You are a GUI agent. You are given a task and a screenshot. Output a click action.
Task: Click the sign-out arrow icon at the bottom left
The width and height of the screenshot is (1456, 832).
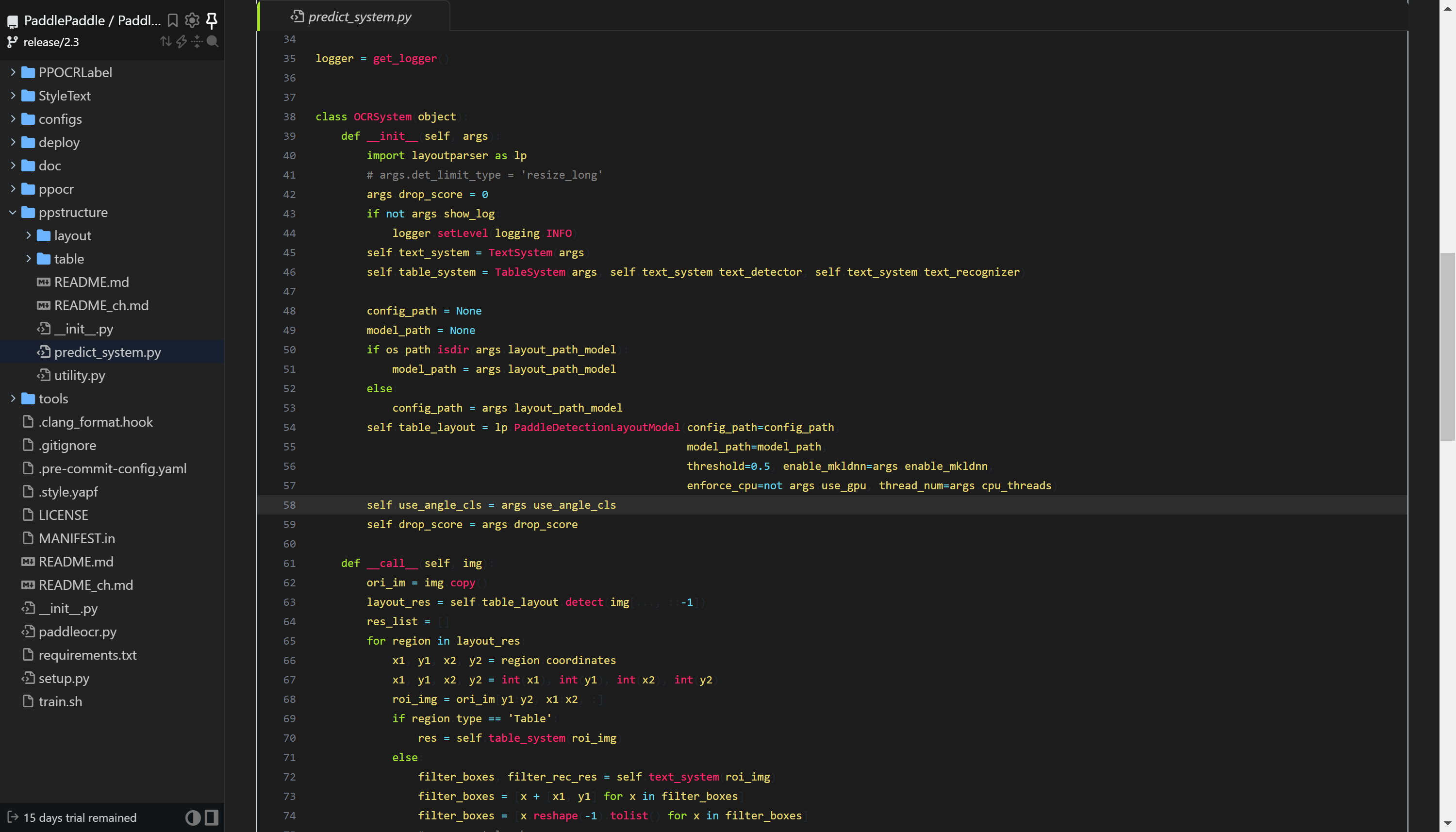click(13, 817)
